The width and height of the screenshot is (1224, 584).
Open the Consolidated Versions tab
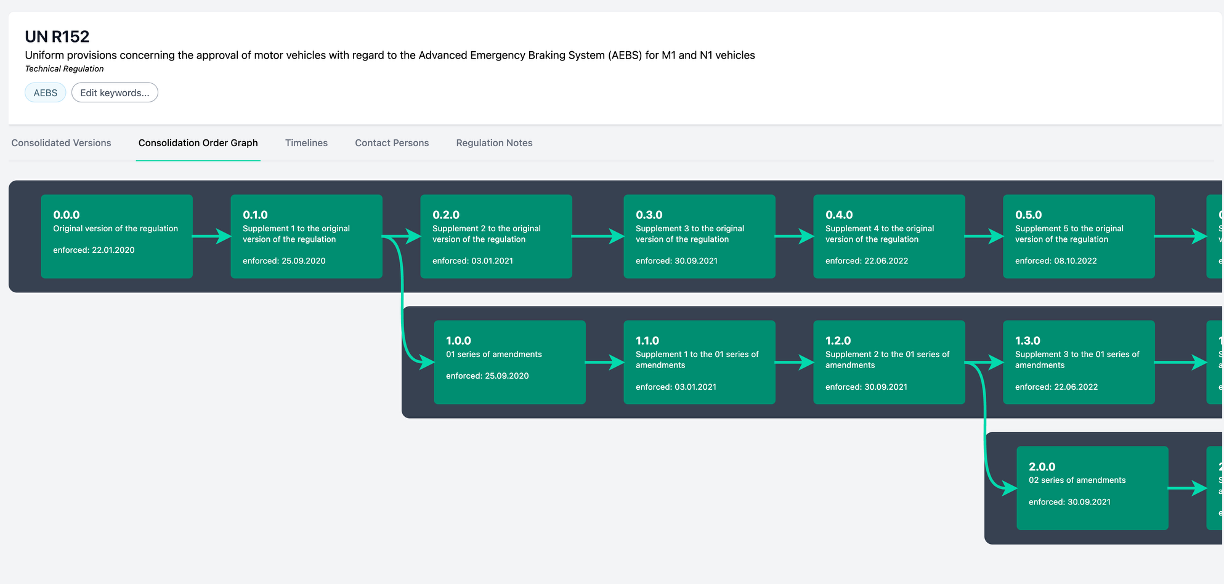point(61,143)
